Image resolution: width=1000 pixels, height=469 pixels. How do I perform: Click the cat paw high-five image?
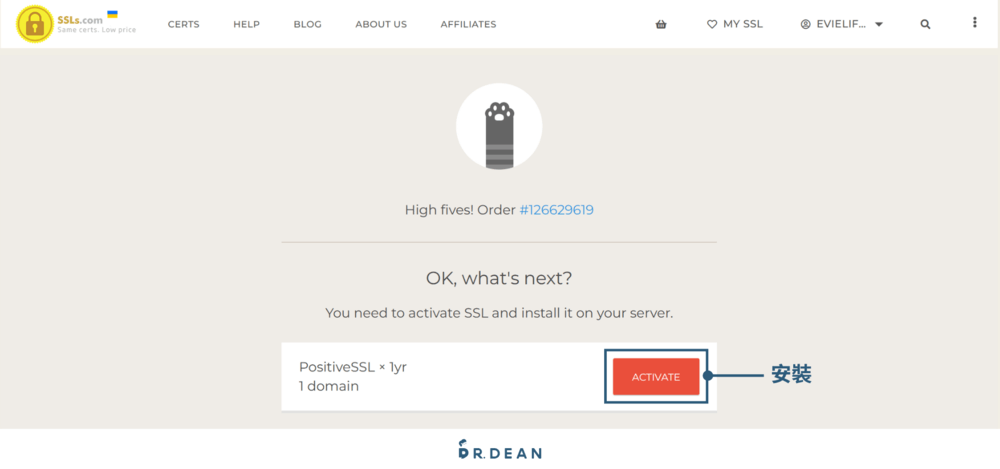(x=499, y=127)
